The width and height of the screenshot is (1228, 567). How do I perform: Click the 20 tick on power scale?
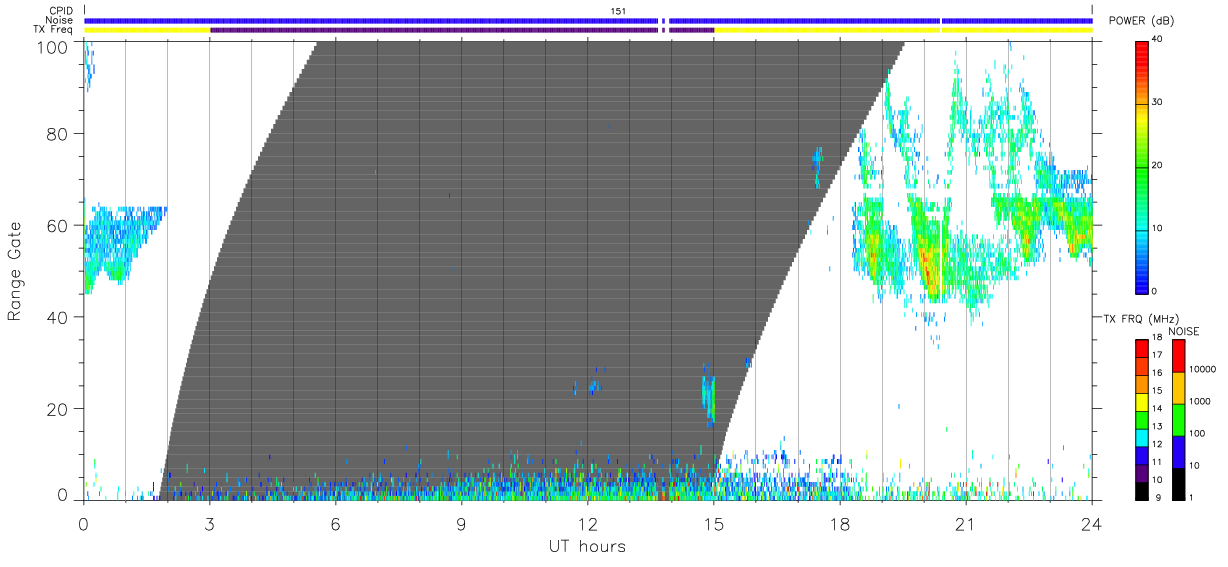1157,165
